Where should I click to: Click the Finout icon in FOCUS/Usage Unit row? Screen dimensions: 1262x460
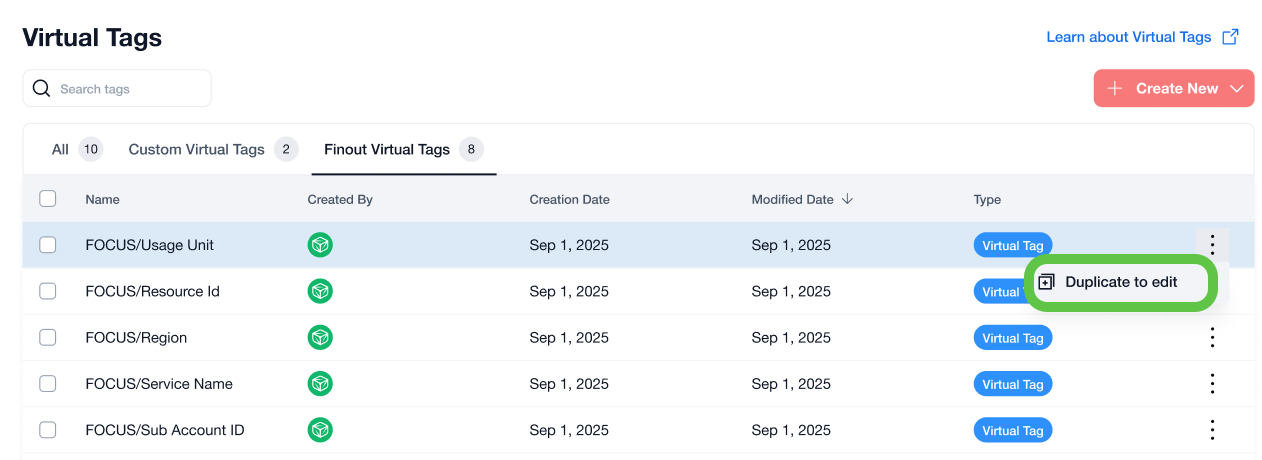click(320, 245)
